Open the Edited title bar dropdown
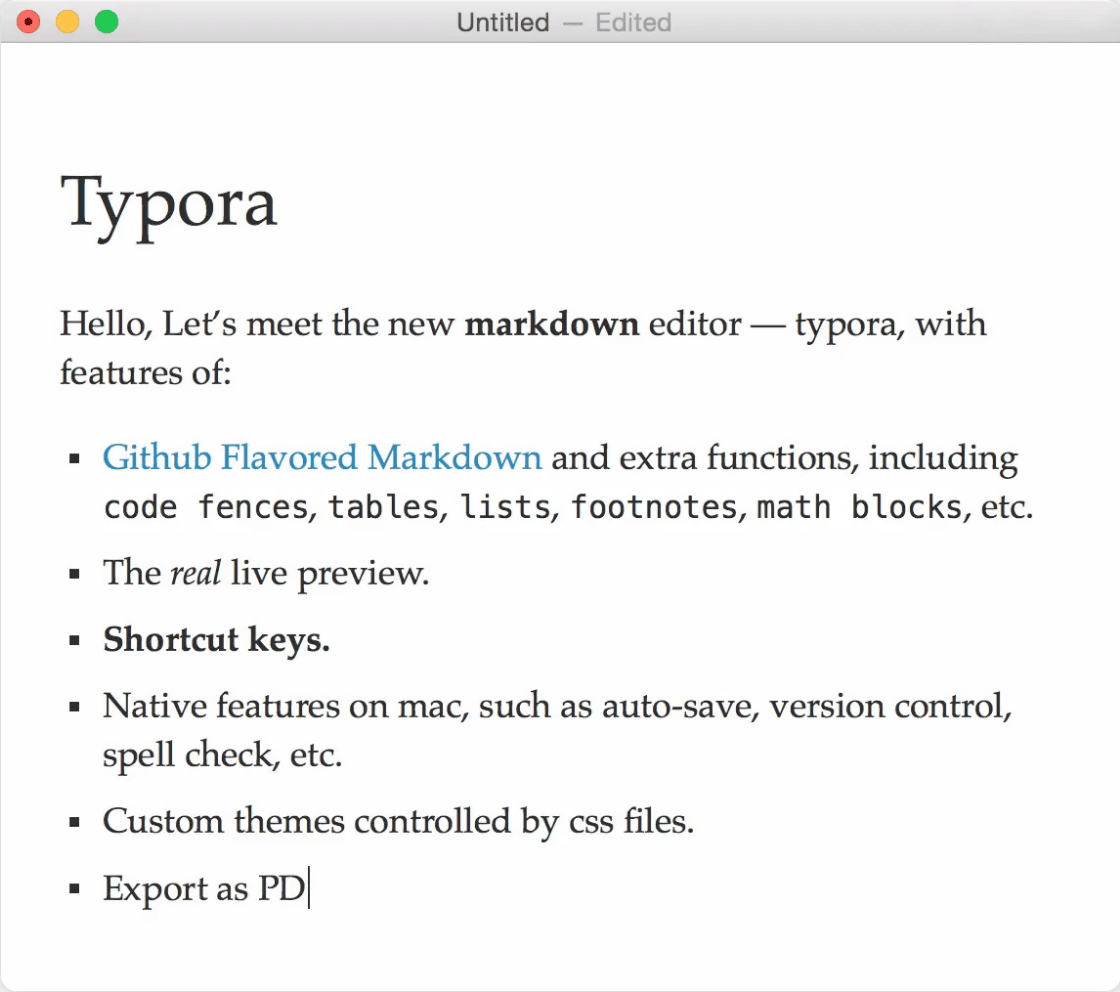This screenshot has height=992, width=1120. [x=633, y=22]
